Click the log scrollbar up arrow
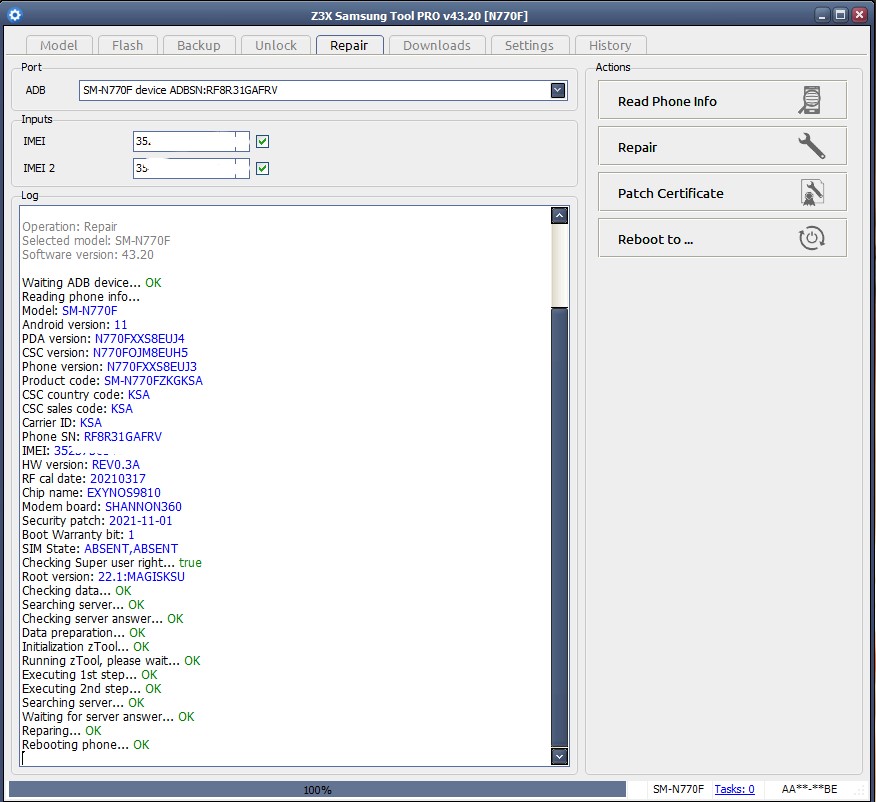Image resolution: width=876 pixels, height=802 pixels. pyautogui.click(x=559, y=216)
